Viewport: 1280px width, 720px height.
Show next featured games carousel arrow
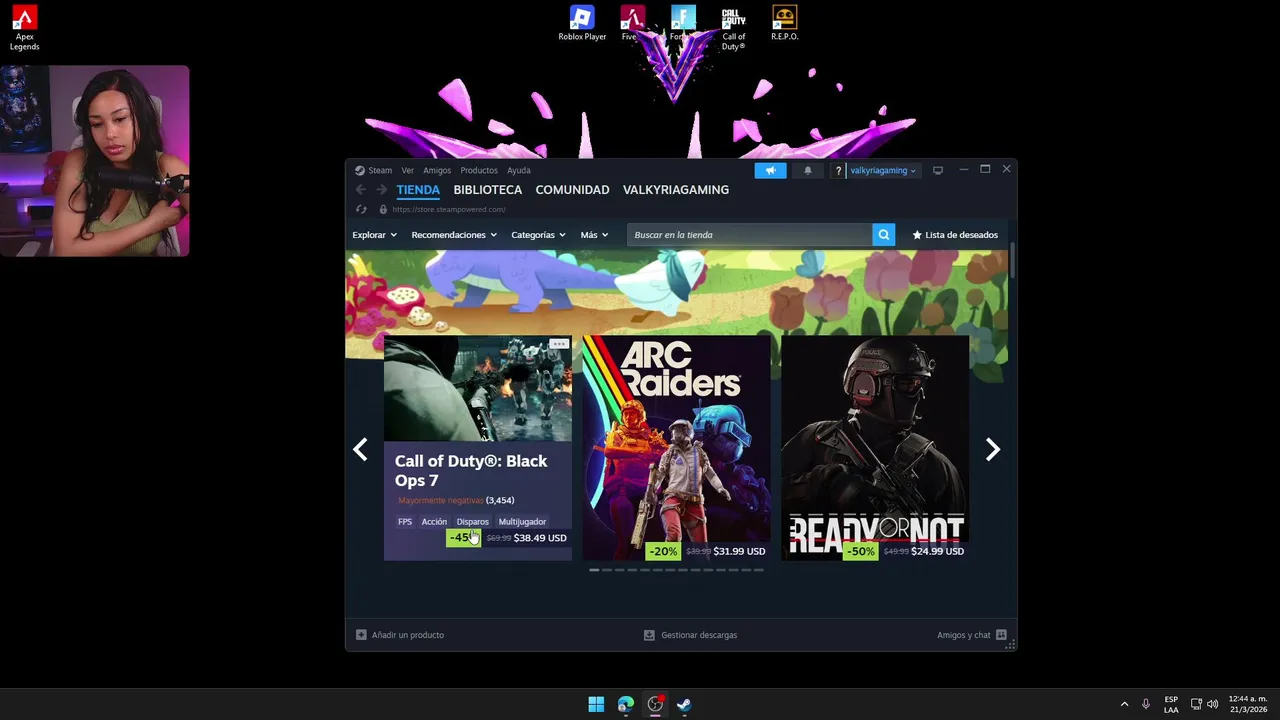click(x=992, y=449)
